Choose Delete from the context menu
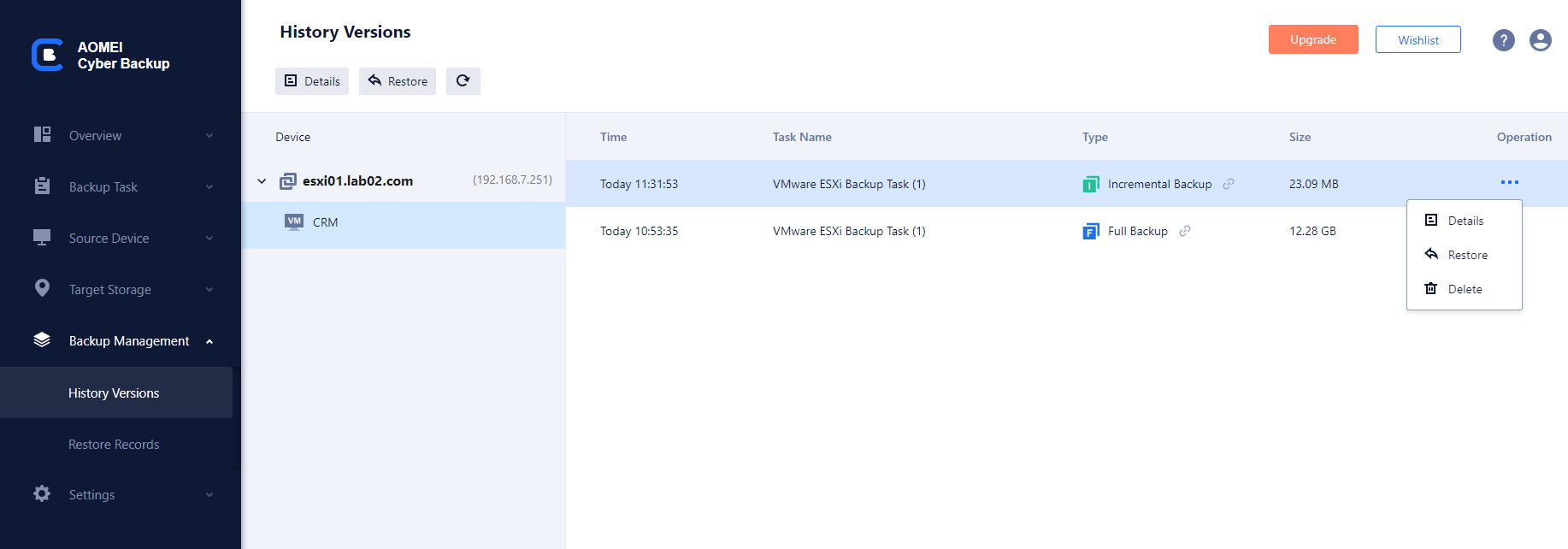 pos(1465,289)
